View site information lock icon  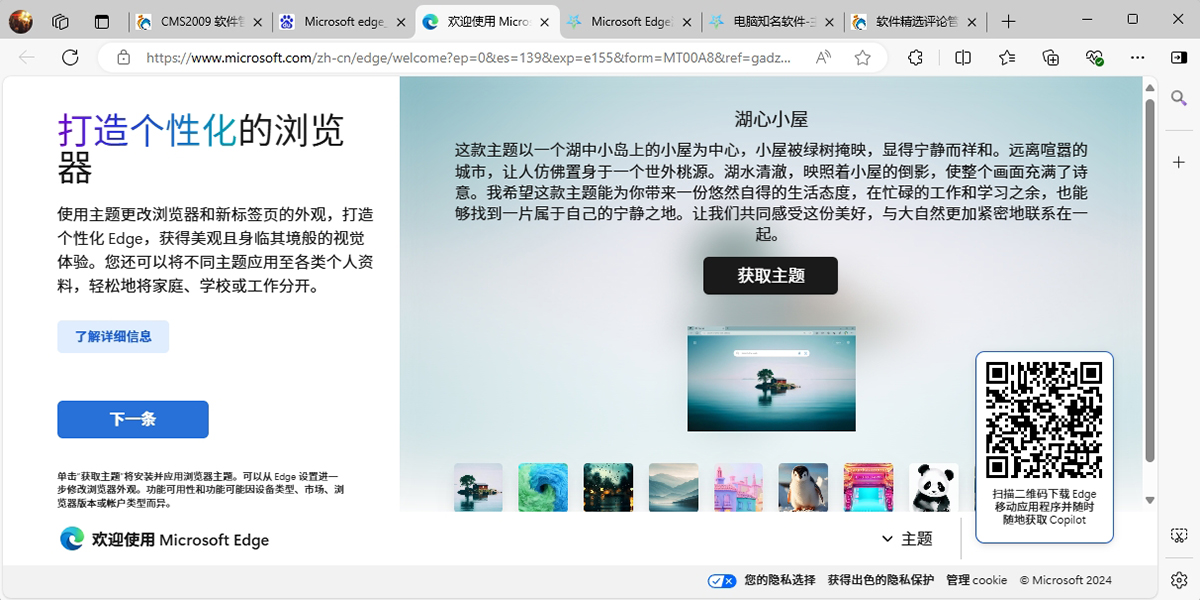123,58
